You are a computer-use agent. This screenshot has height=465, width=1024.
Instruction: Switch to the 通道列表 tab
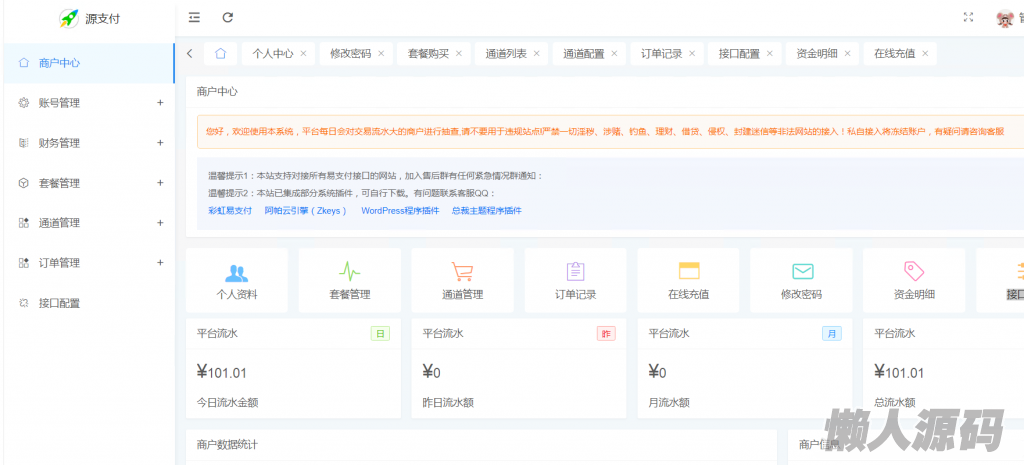pyautogui.click(x=506, y=54)
